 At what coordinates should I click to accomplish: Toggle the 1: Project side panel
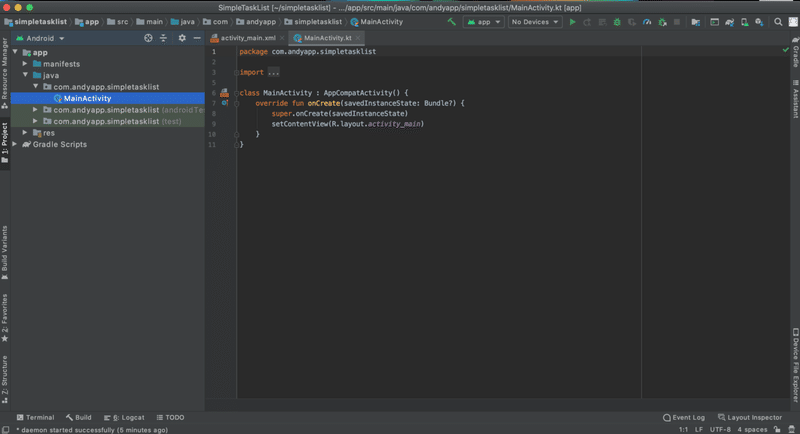5,143
